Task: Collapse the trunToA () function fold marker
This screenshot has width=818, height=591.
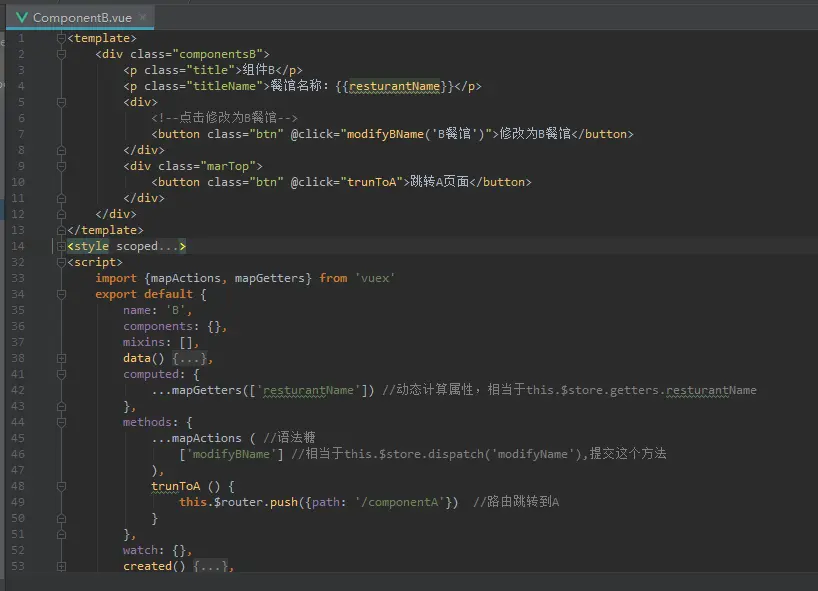Action: click(x=61, y=486)
